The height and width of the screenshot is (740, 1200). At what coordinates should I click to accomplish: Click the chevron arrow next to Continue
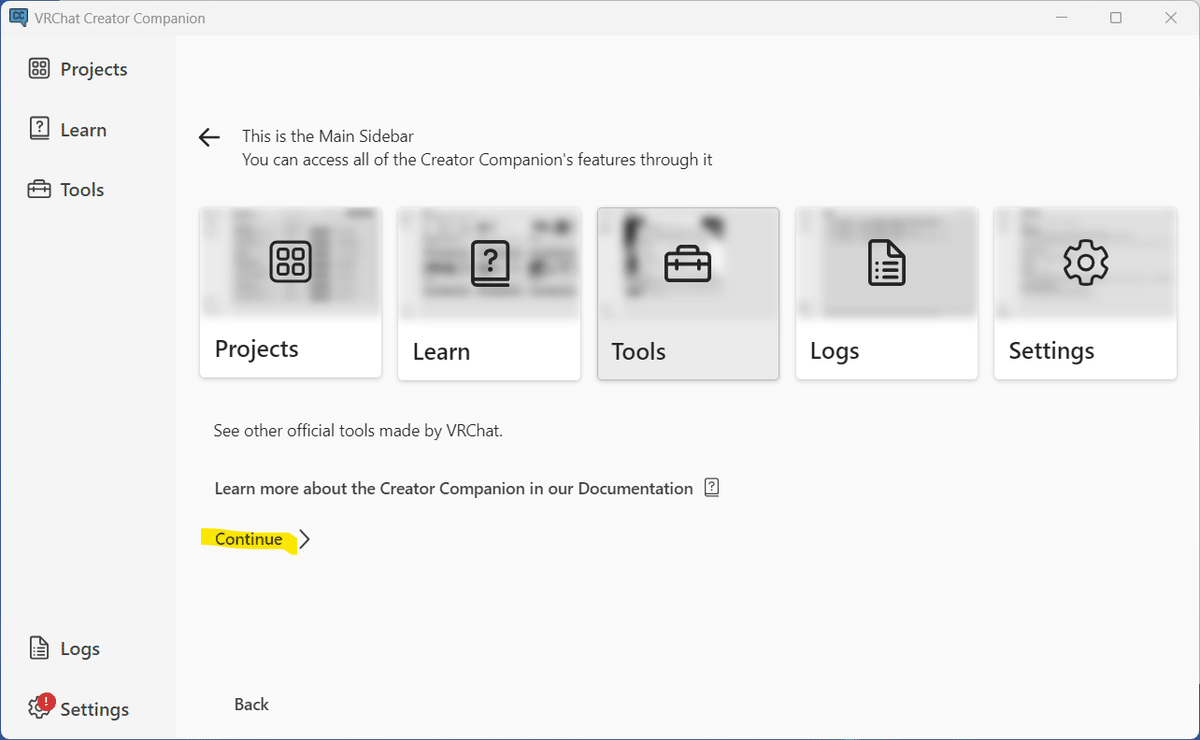(x=305, y=539)
